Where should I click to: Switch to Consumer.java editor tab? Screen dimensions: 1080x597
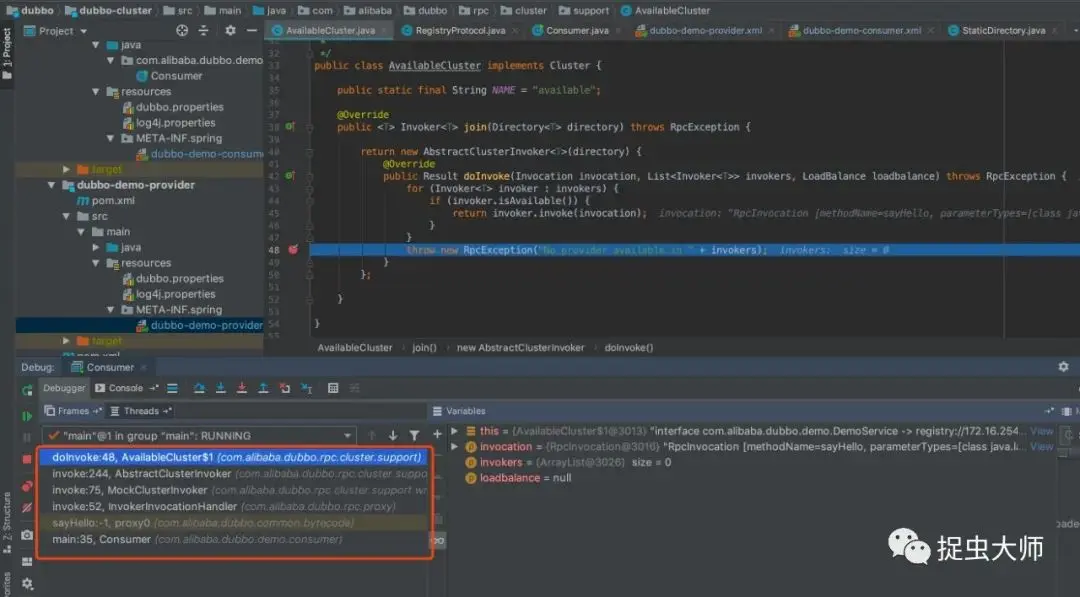(x=577, y=30)
